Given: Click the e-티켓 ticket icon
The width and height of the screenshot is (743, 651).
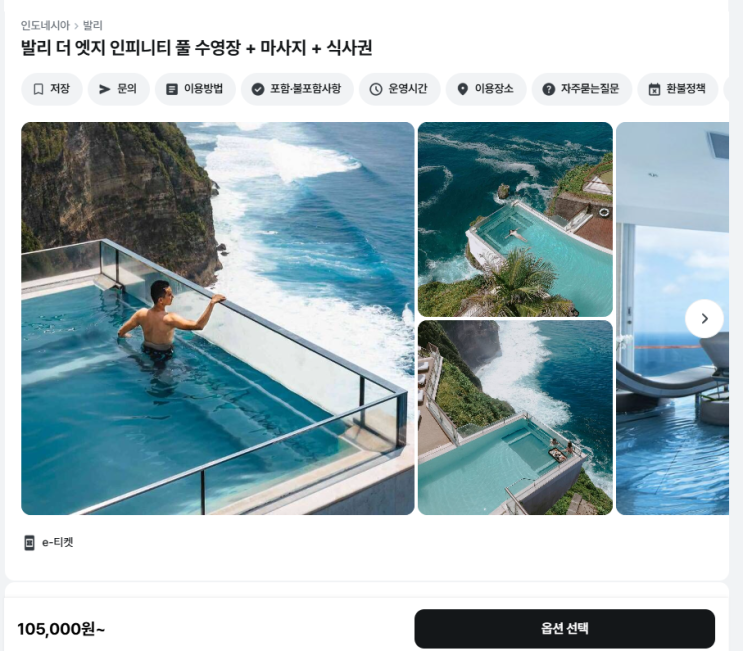Looking at the screenshot, I should pos(29,542).
